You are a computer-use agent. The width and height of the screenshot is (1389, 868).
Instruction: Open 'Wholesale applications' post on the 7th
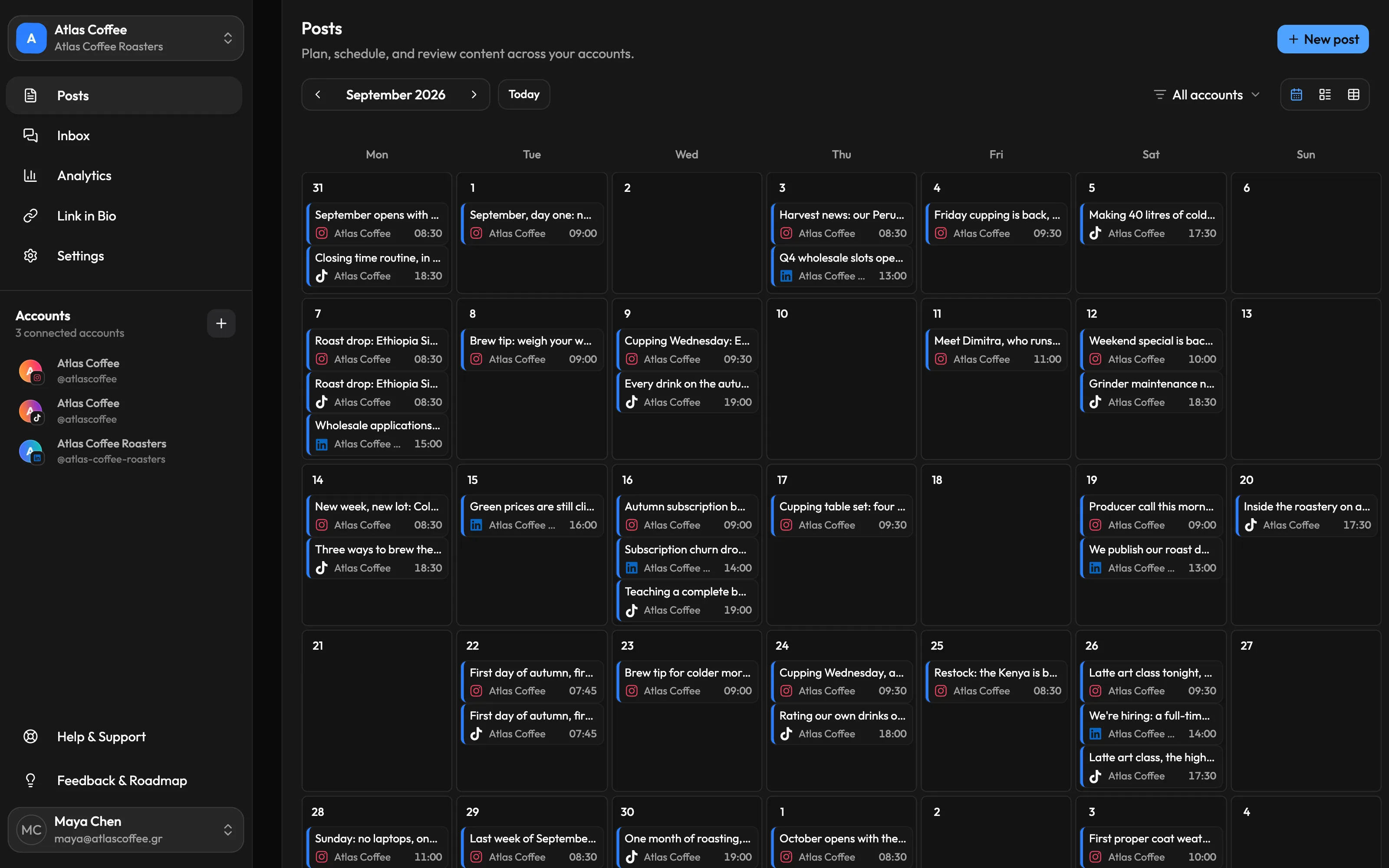[377, 434]
